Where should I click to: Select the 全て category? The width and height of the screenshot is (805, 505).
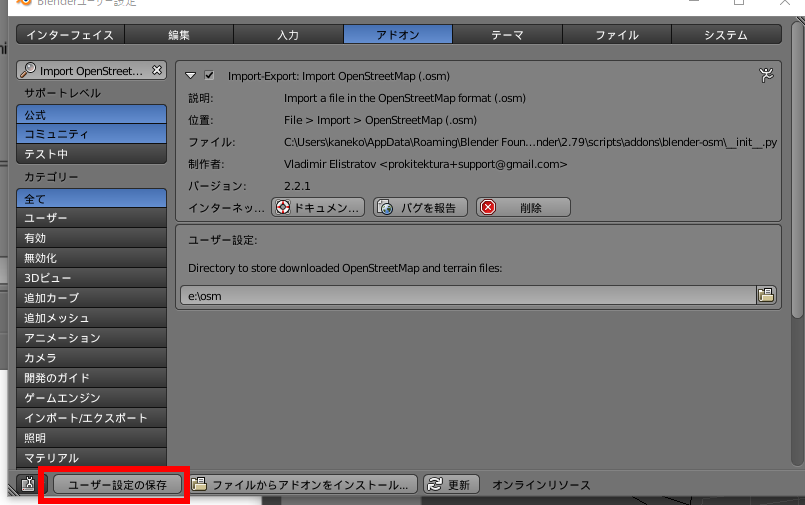[x=91, y=198]
